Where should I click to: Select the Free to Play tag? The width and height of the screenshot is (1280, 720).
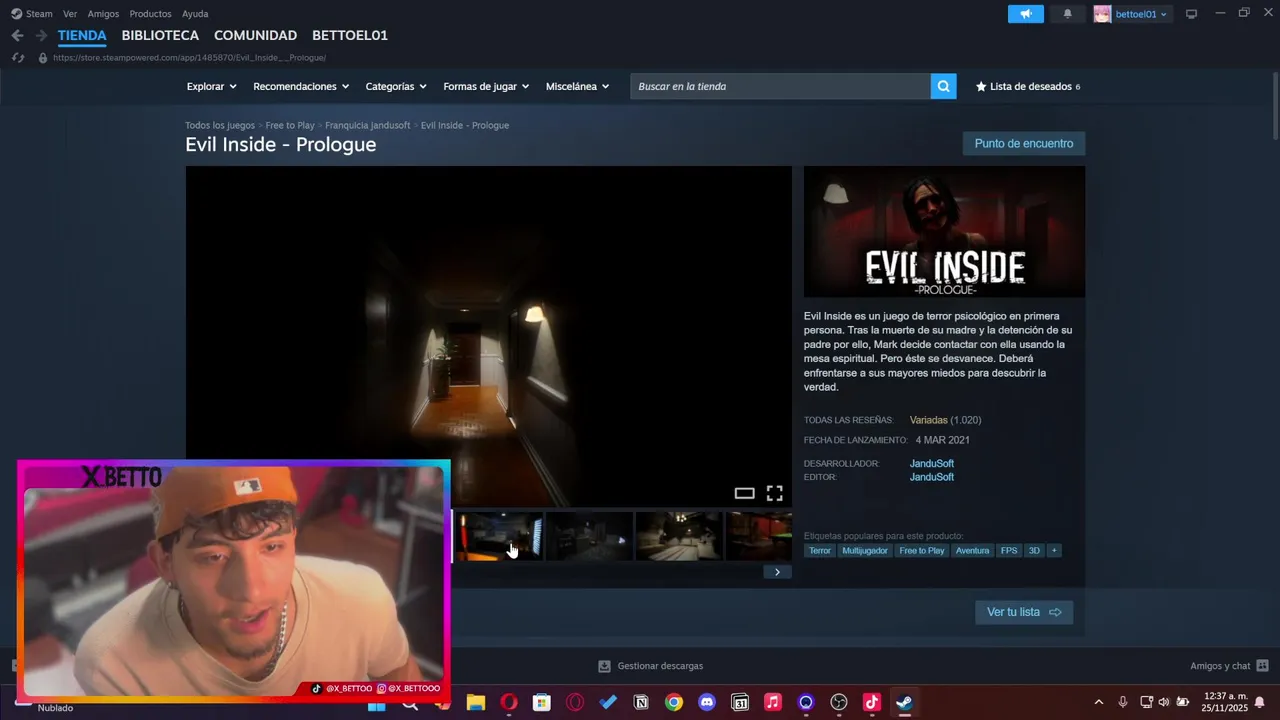[x=922, y=551]
